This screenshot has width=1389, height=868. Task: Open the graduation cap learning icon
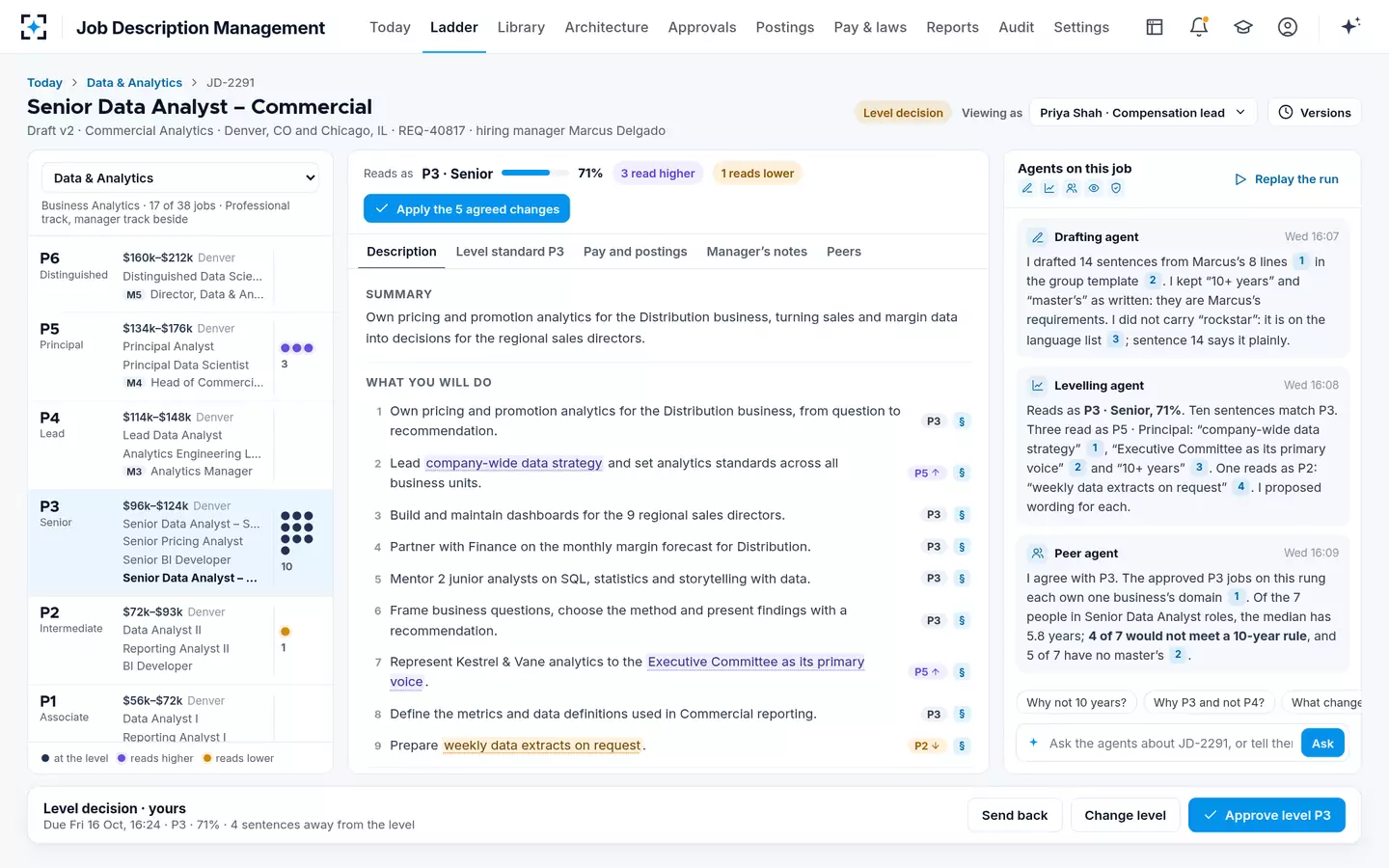pos(1243,27)
